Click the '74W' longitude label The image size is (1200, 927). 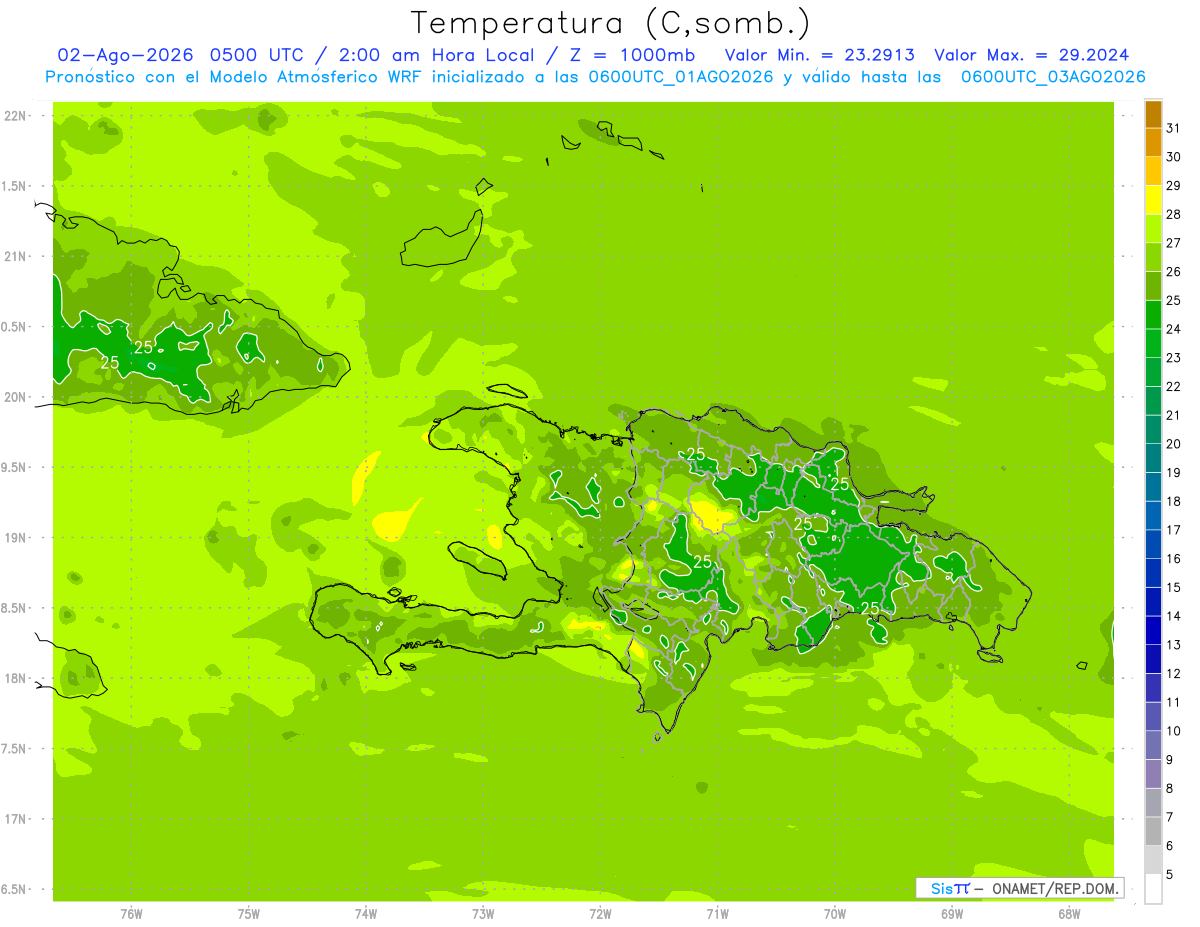click(x=366, y=914)
